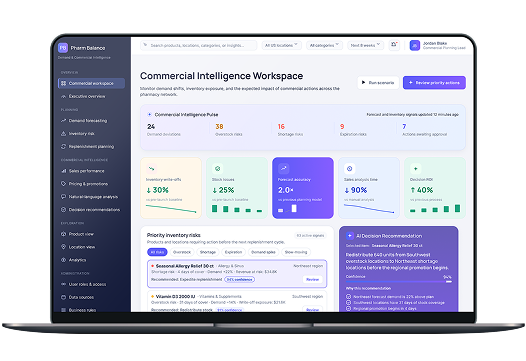Click Review on Seasonal Allergy Relief row
526x361 pixels.
click(313, 279)
